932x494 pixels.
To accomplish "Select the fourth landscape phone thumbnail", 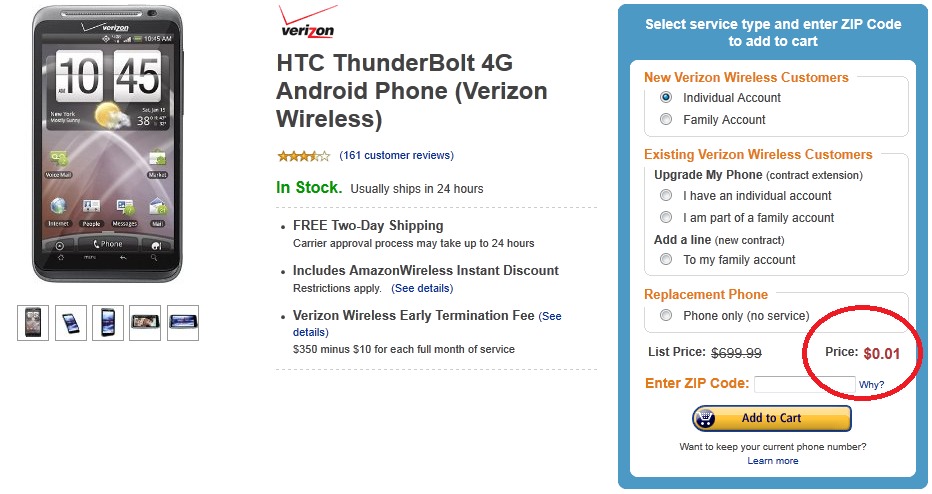I will click(x=145, y=323).
